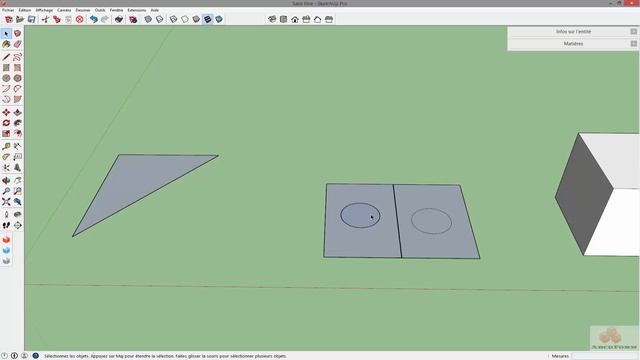Select the Zoom magnifier tool
The height and width of the screenshot is (360, 640).
click(x=6, y=191)
